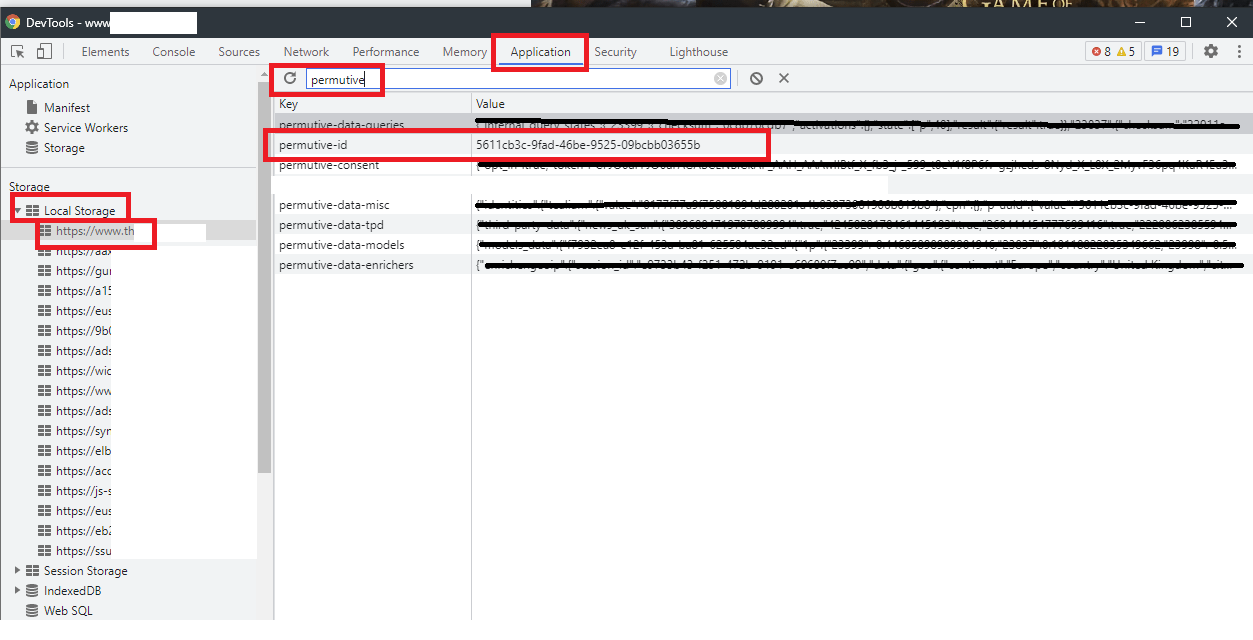Click the grid icon beside https://a15

click(x=44, y=291)
